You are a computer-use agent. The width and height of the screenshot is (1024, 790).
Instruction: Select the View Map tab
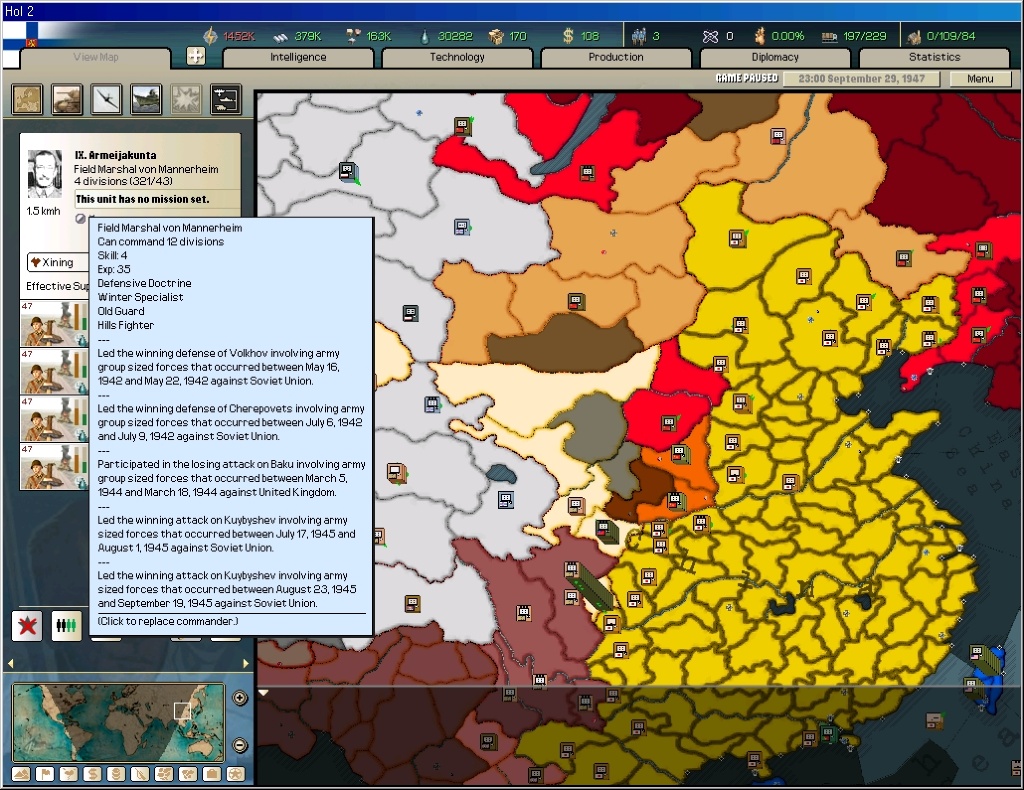(x=96, y=57)
